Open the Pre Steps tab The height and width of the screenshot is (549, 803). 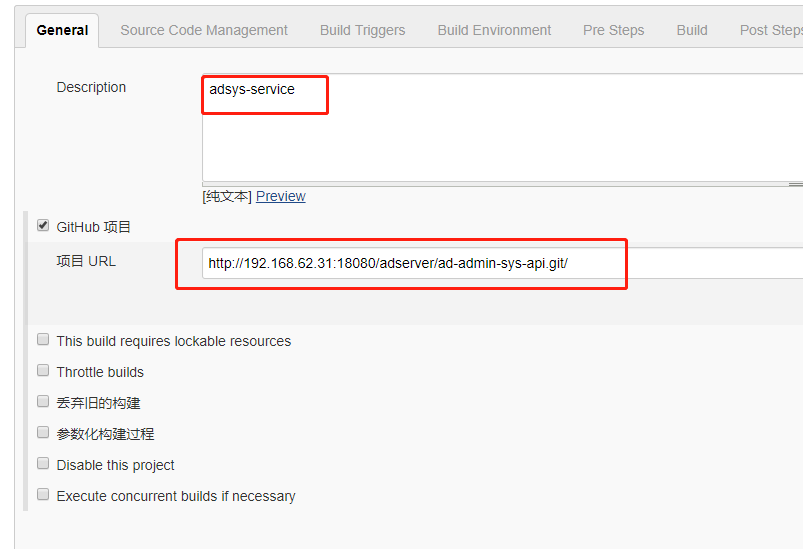pyautogui.click(x=614, y=31)
